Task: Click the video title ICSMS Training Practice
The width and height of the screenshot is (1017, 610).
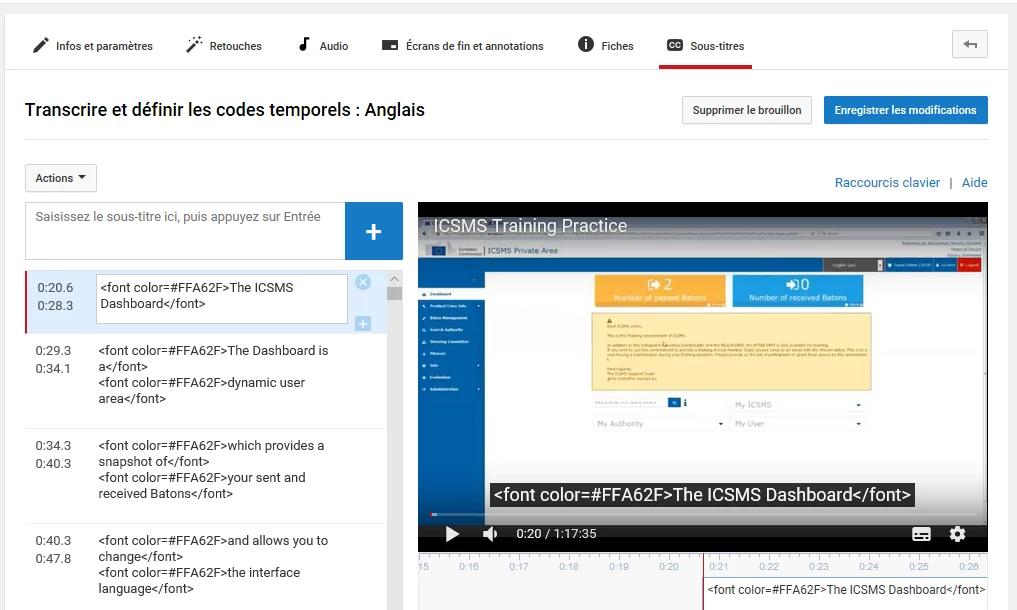Action: pos(530,226)
